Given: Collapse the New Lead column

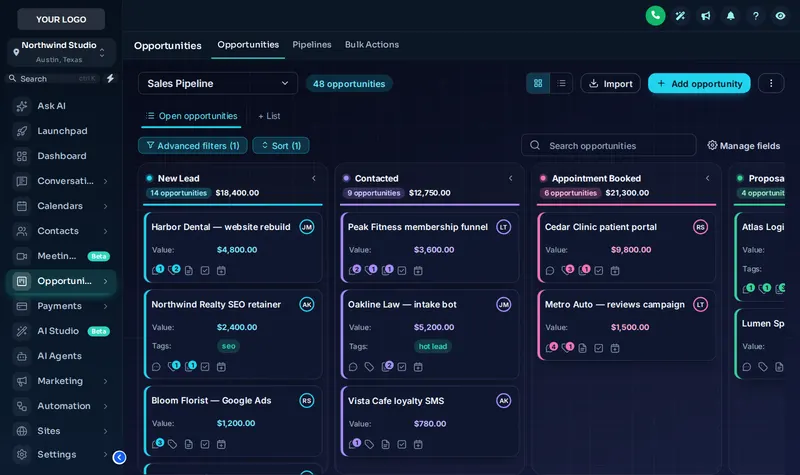Looking at the screenshot, I should click(x=314, y=178).
